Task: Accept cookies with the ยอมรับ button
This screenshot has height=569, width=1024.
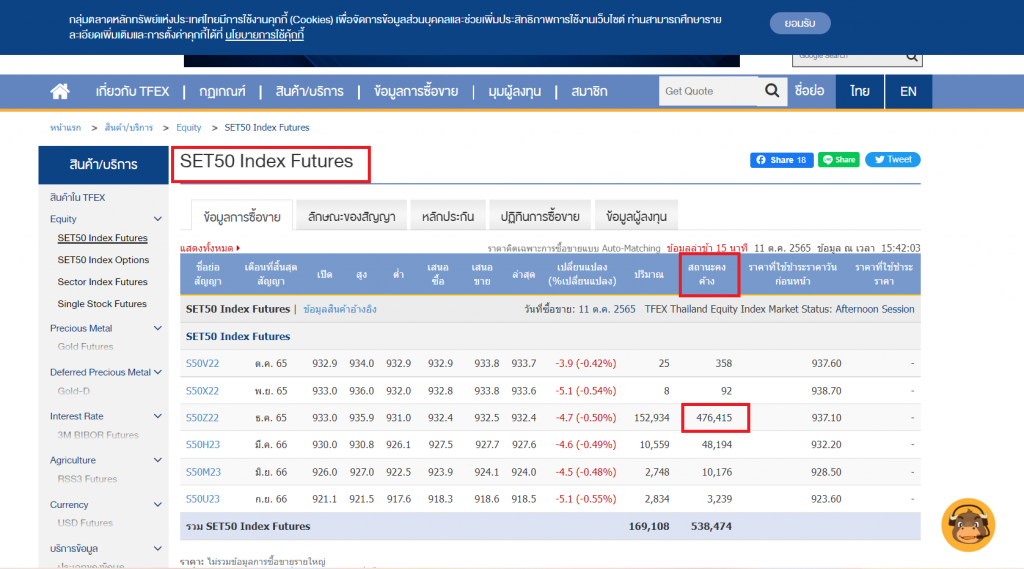Action: [800, 24]
